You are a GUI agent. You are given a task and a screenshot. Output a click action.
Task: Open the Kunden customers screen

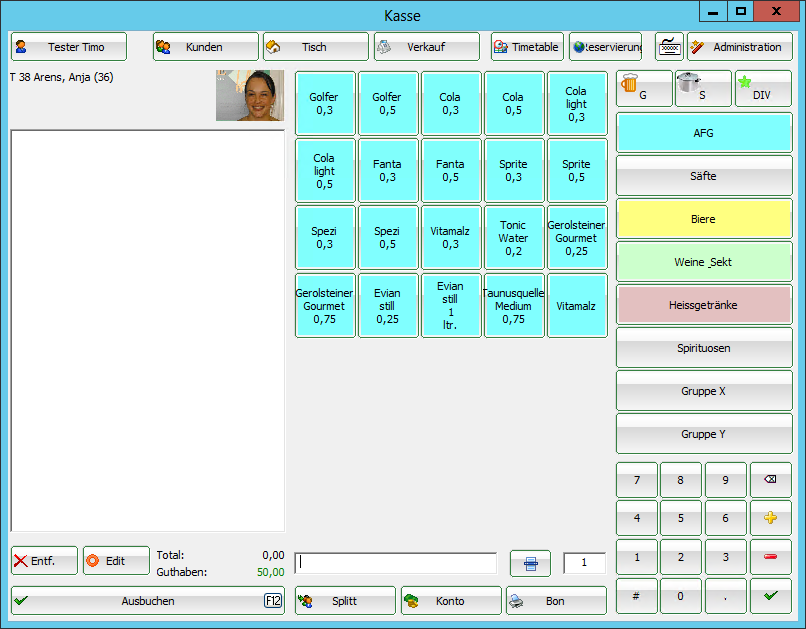coord(206,47)
